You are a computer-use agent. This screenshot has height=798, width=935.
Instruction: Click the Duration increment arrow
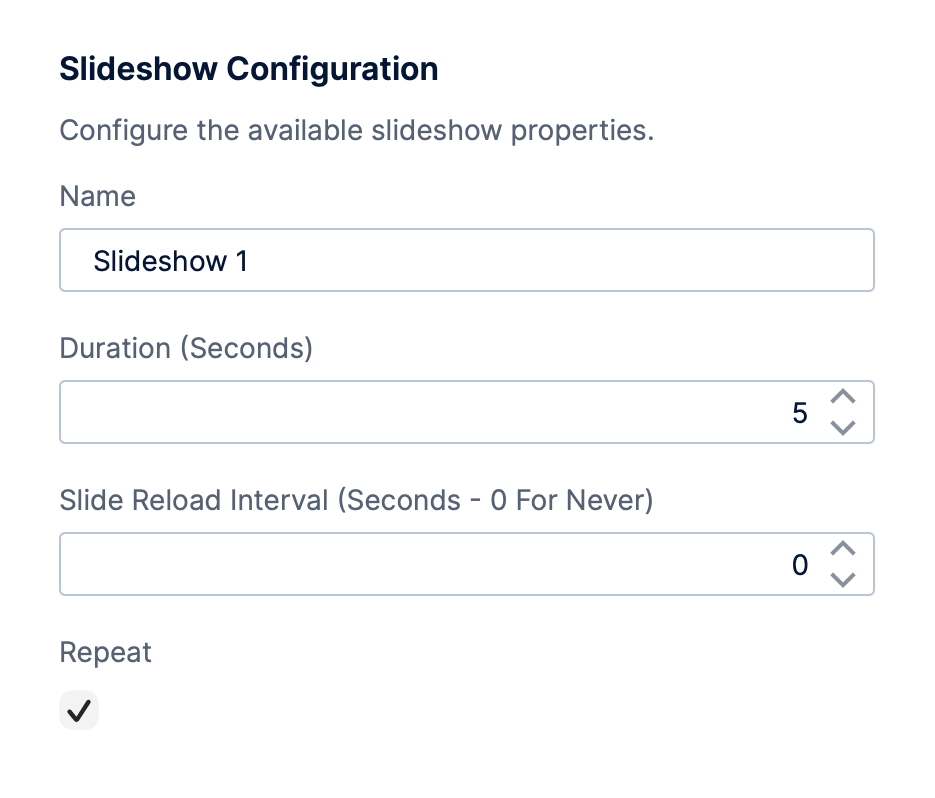point(843,397)
